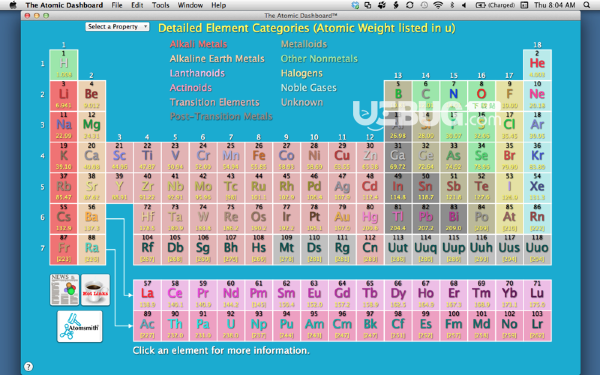The image size is (600, 375).
Task: Select the Actinoids category label
Action: (x=191, y=88)
